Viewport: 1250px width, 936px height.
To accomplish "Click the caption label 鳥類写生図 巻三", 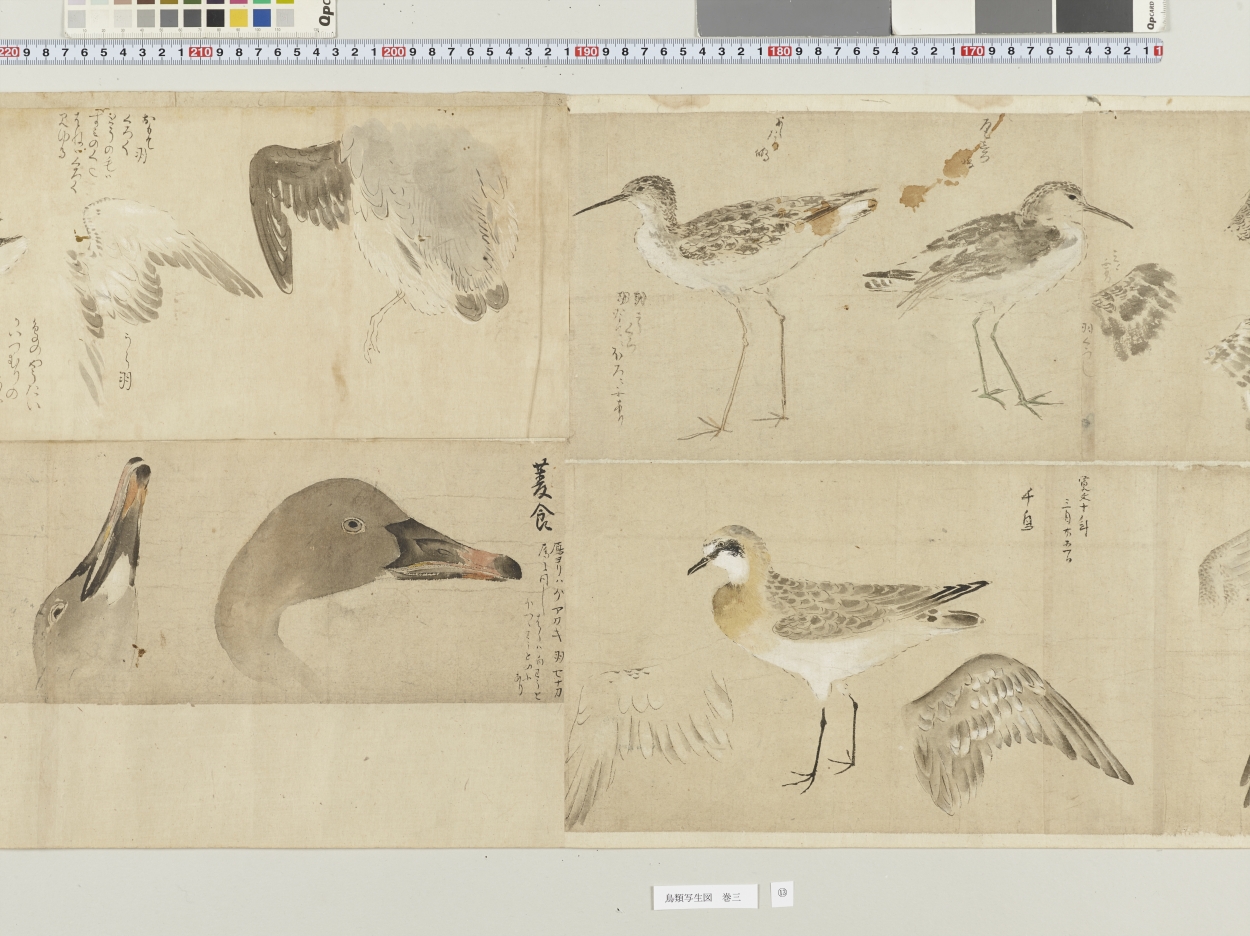I will [x=705, y=897].
